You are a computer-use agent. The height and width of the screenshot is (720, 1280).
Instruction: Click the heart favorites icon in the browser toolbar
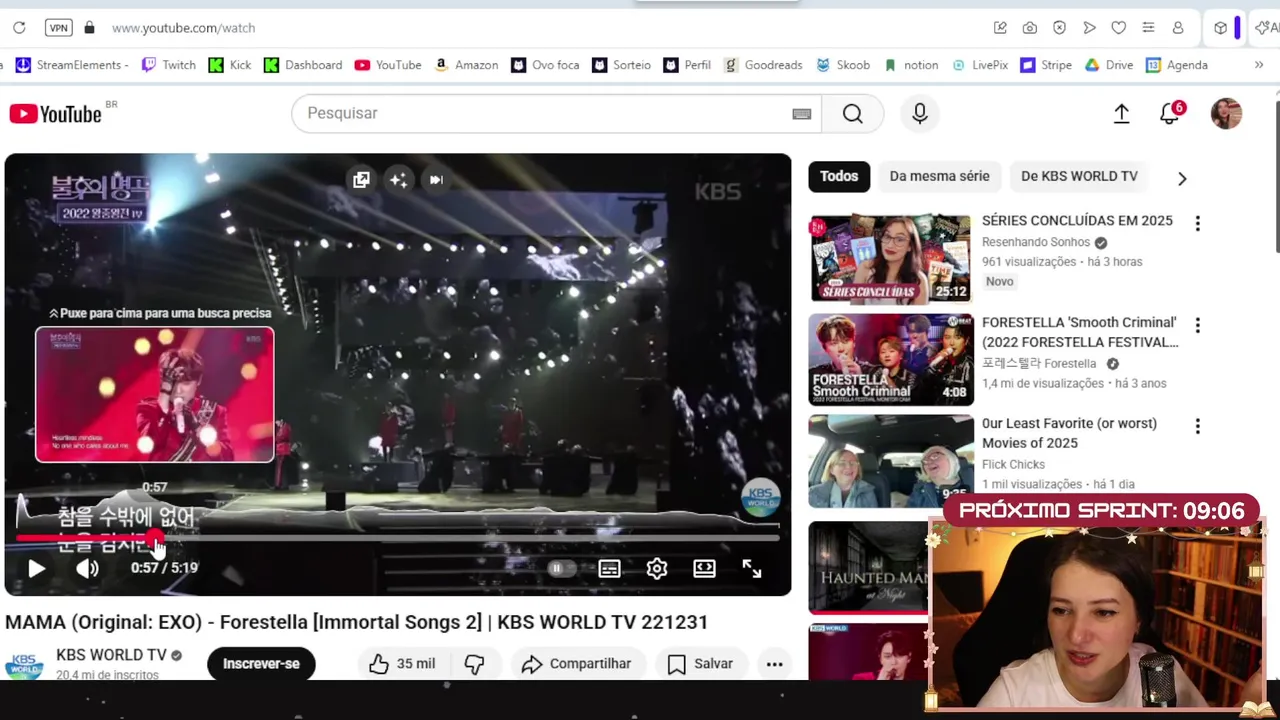(x=1119, y=28)
